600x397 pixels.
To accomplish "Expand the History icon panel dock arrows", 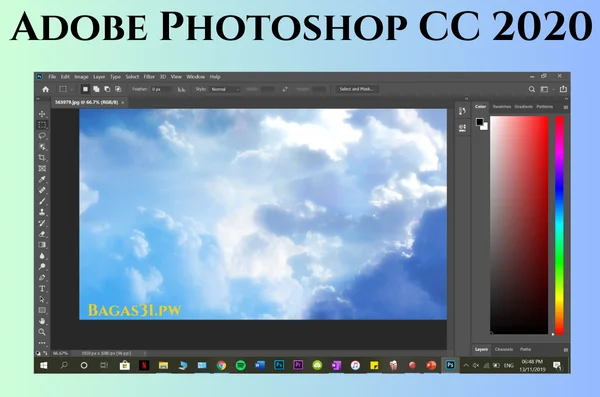I will point(466,99).
